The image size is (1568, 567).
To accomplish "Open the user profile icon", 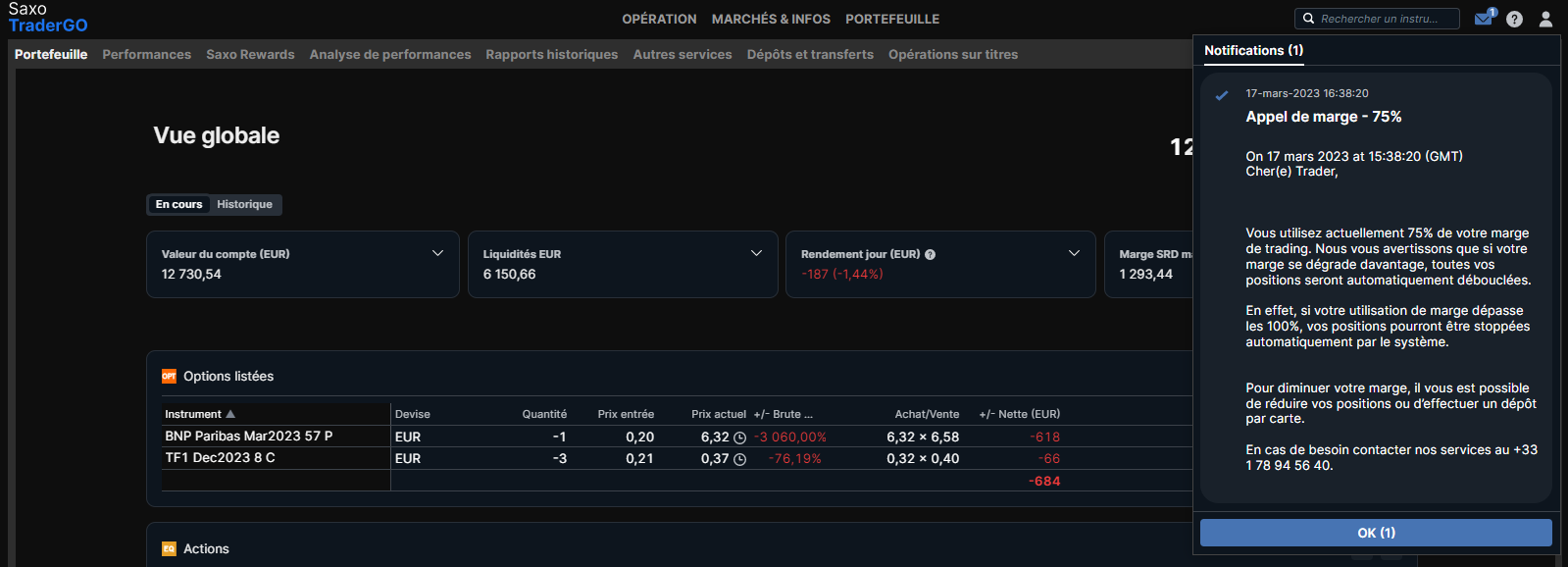I will pyautogui.click(x=1545, y=19).
